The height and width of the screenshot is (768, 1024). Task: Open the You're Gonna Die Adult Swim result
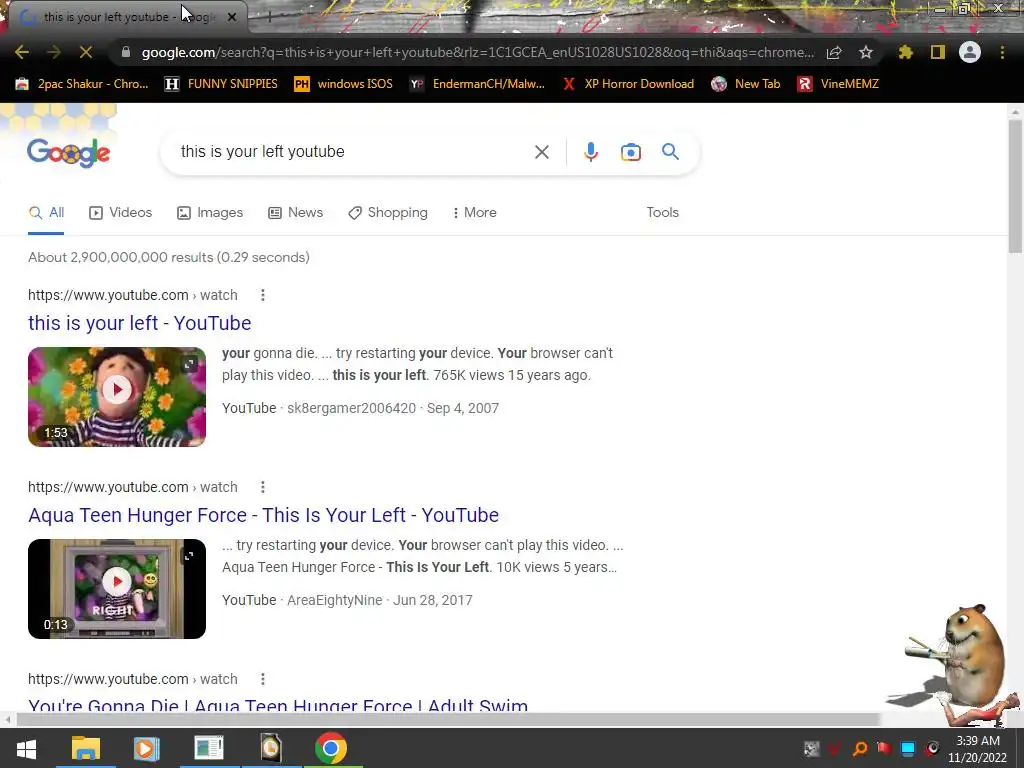pyautogui.click(x=278, y=705)
